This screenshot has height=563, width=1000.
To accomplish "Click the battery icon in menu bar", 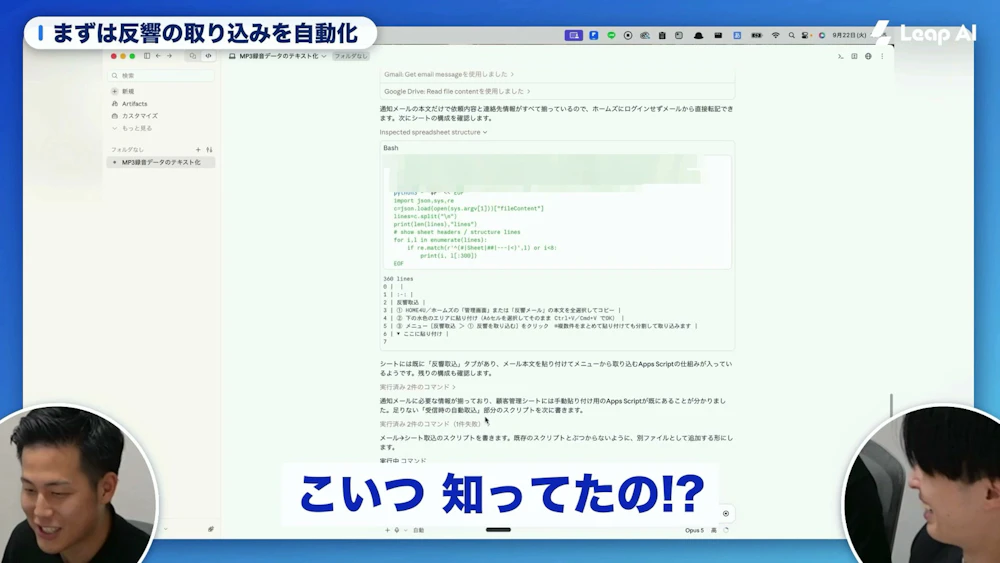I will click(x=756, y=36).
